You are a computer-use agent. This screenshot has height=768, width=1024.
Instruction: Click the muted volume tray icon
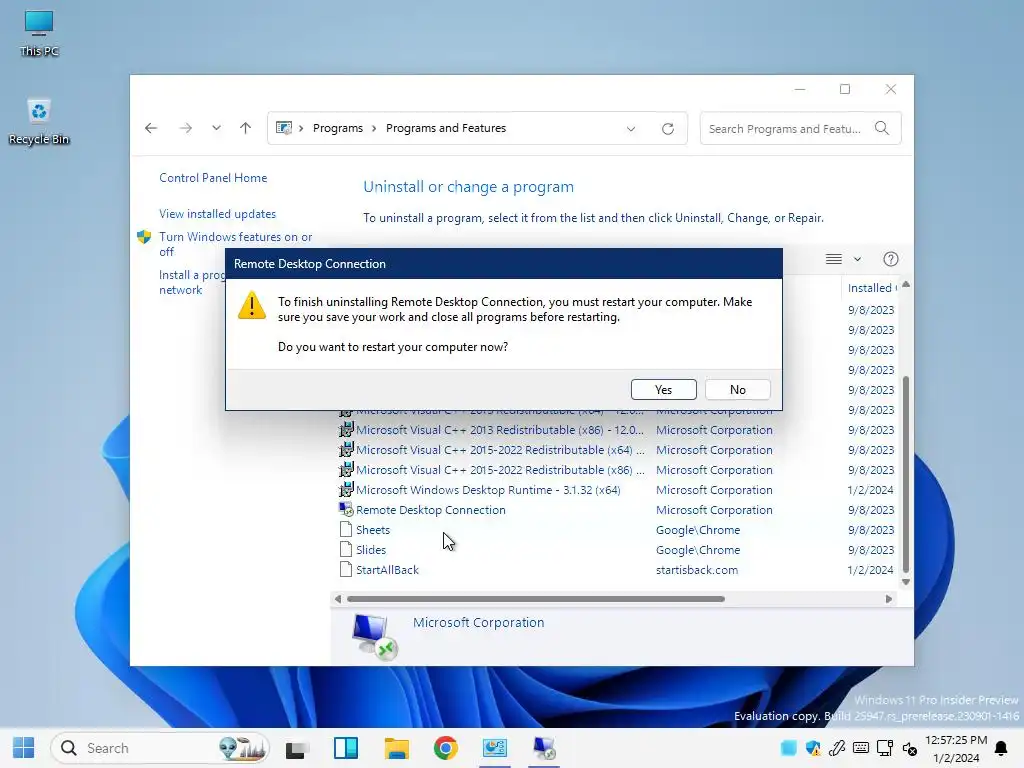coord(910,748)
